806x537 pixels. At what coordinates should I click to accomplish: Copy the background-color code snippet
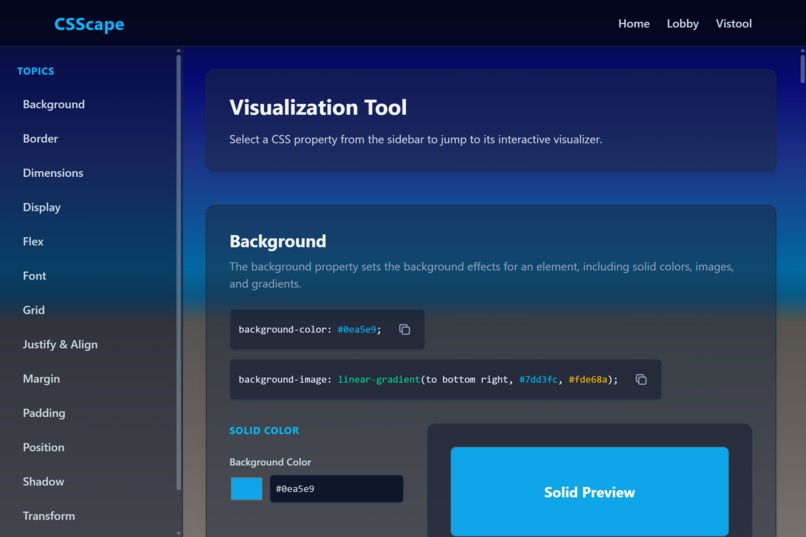coord(405,329)
